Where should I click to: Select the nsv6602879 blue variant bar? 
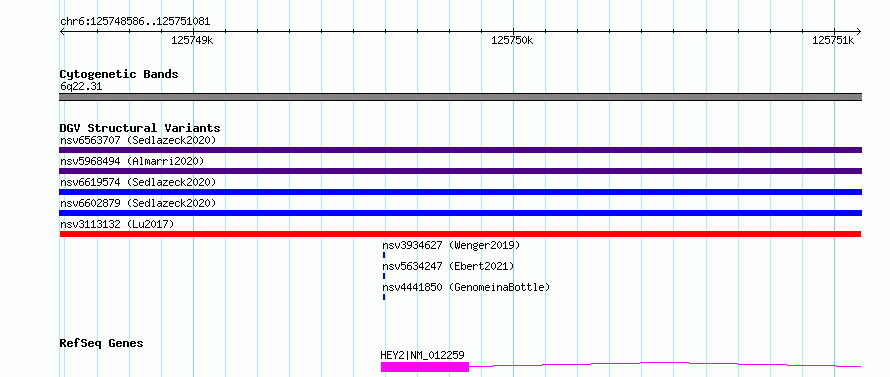[x=460, y=213]
